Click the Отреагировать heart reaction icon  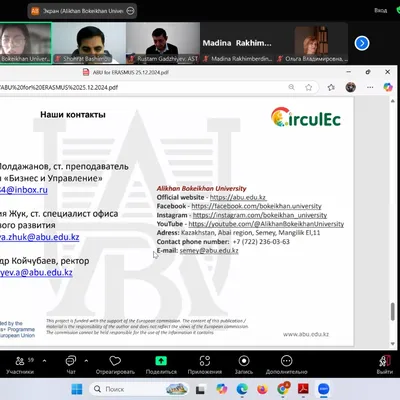tap(115, 361)
